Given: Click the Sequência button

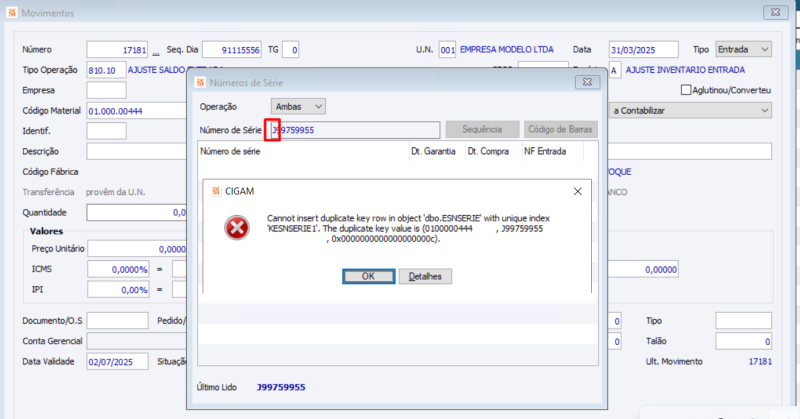Looking at the screenshot, I should pyautogui.click(x=482, y=130).
